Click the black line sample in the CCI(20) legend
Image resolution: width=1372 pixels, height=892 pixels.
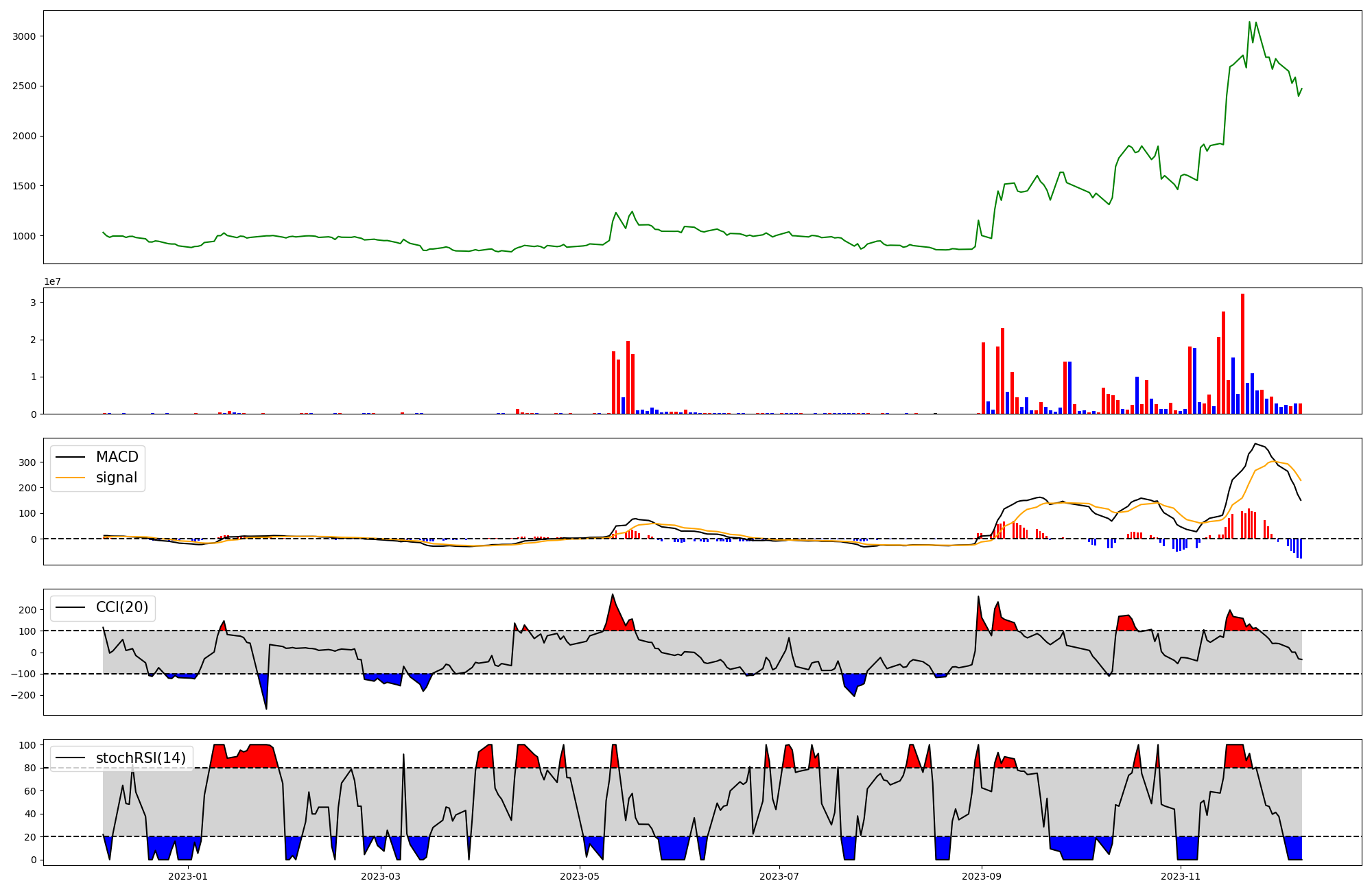tap(71, 608)
